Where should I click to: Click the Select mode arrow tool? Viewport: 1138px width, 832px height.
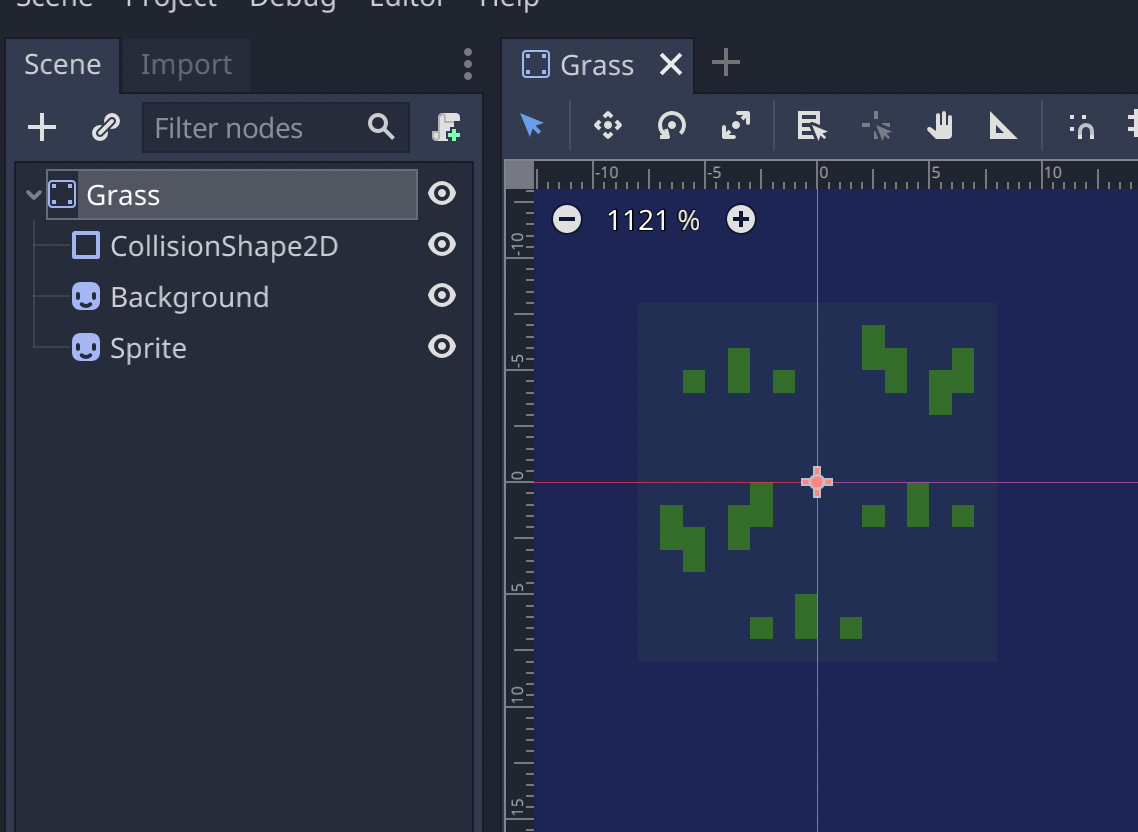(x=531, y=126)
